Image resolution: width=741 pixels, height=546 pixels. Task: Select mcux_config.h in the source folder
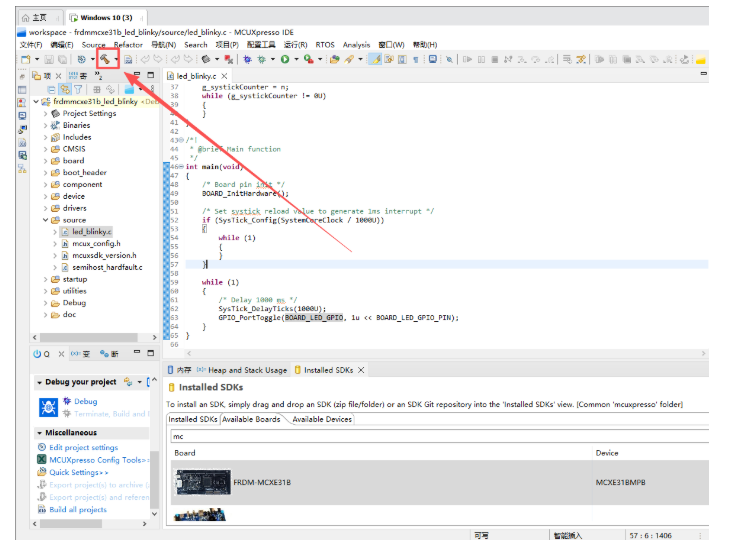pos(96,243)
